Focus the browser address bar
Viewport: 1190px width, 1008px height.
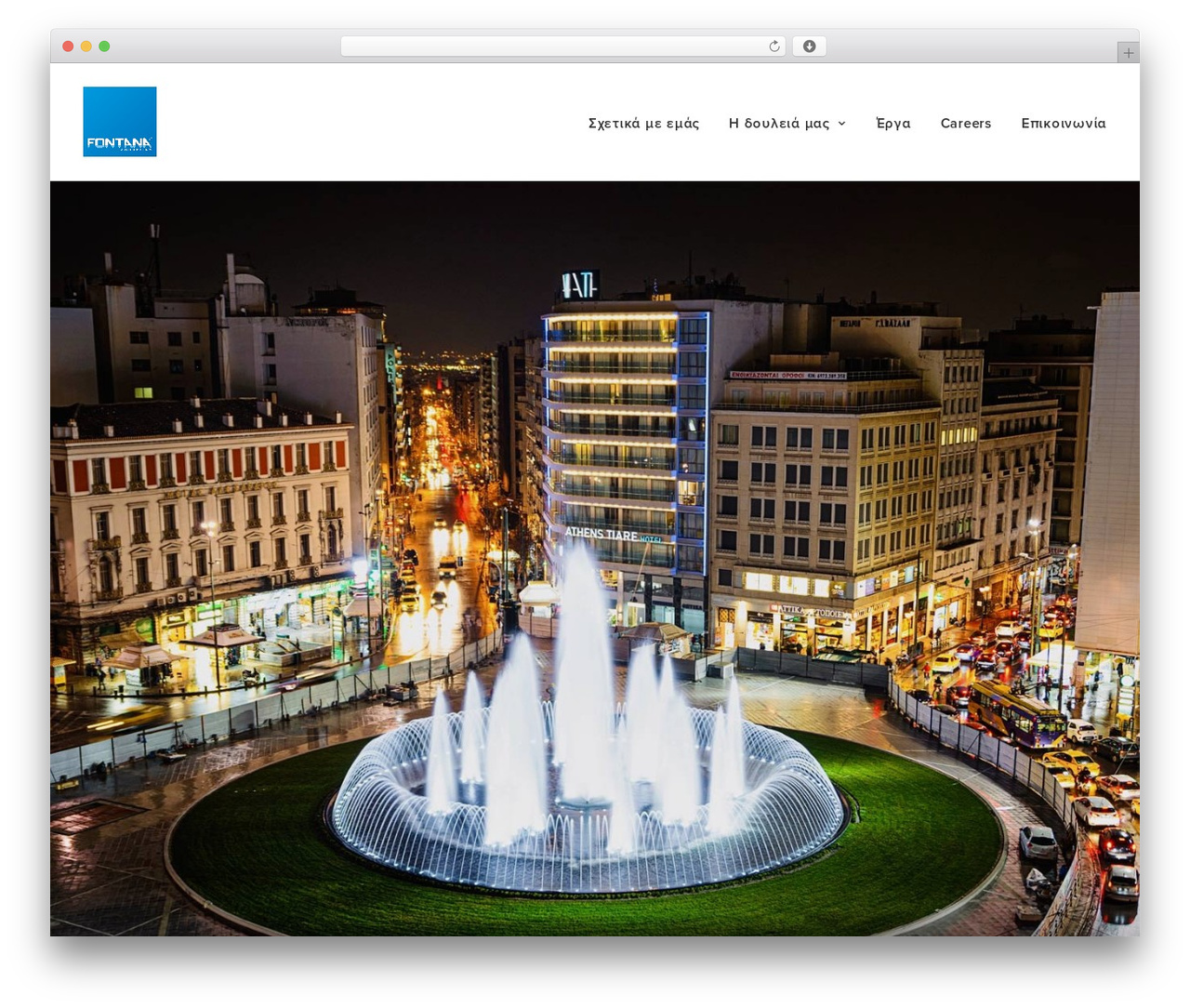pos(562,46)
